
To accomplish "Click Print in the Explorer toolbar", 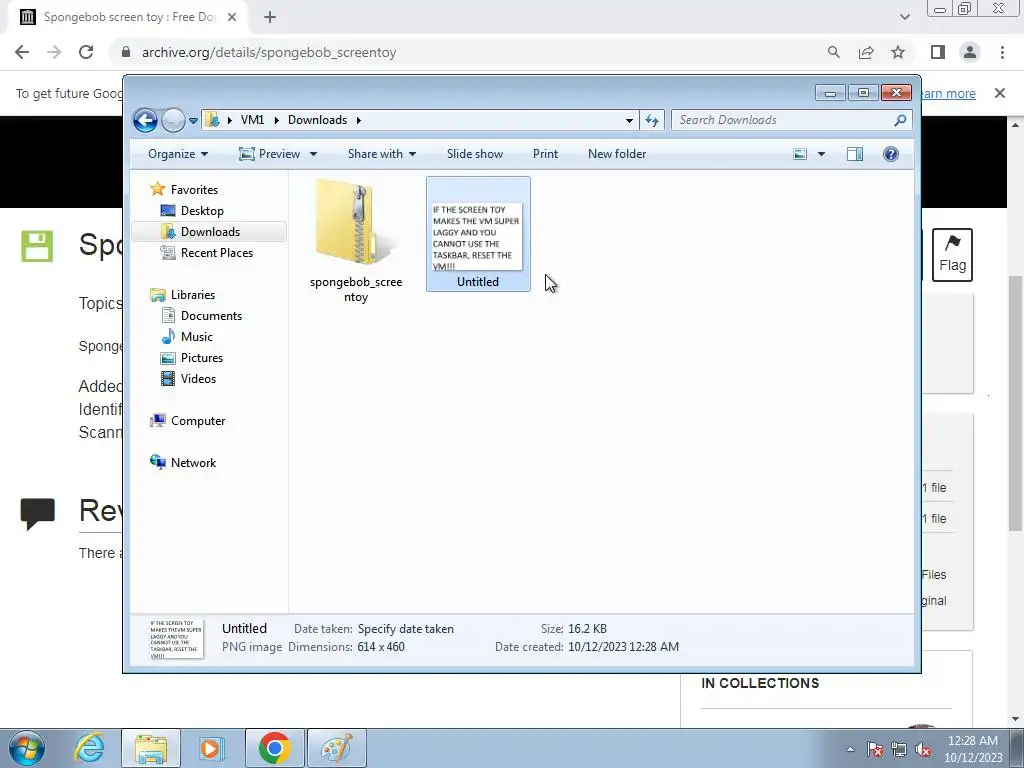I will 545,154.
